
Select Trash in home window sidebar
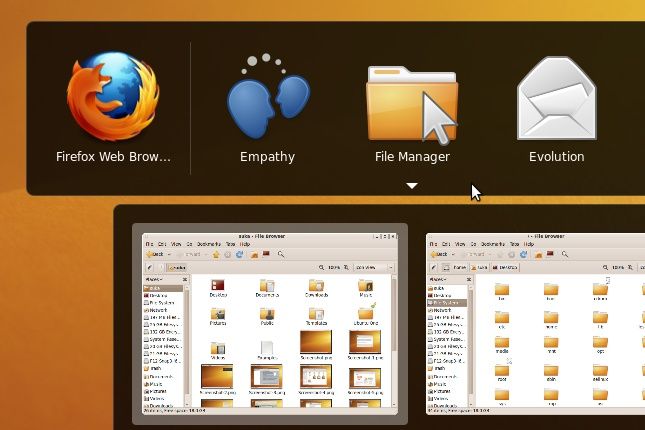(x=162, y=368)
